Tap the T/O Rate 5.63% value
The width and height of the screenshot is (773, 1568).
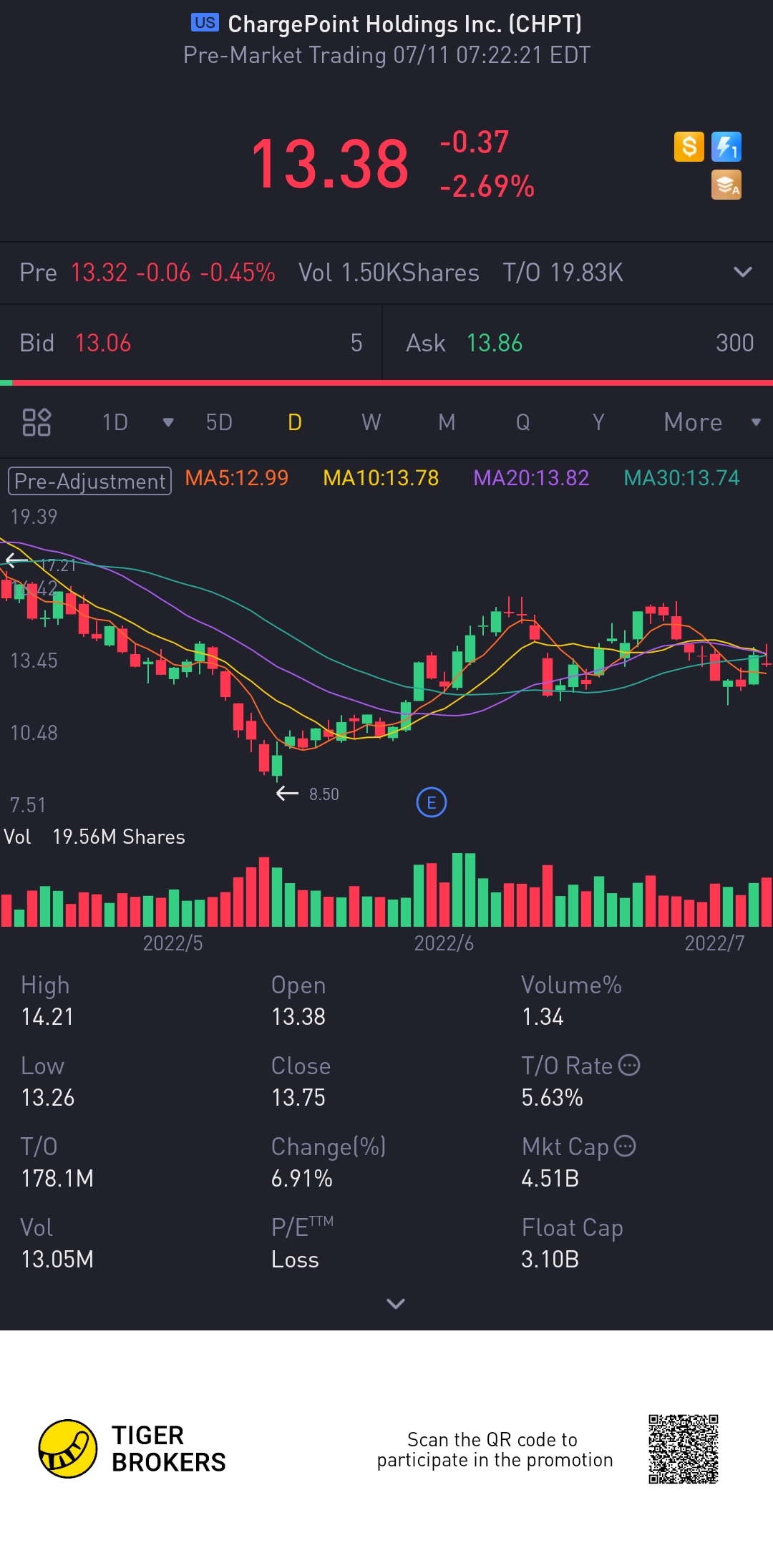pos(552,1097)
